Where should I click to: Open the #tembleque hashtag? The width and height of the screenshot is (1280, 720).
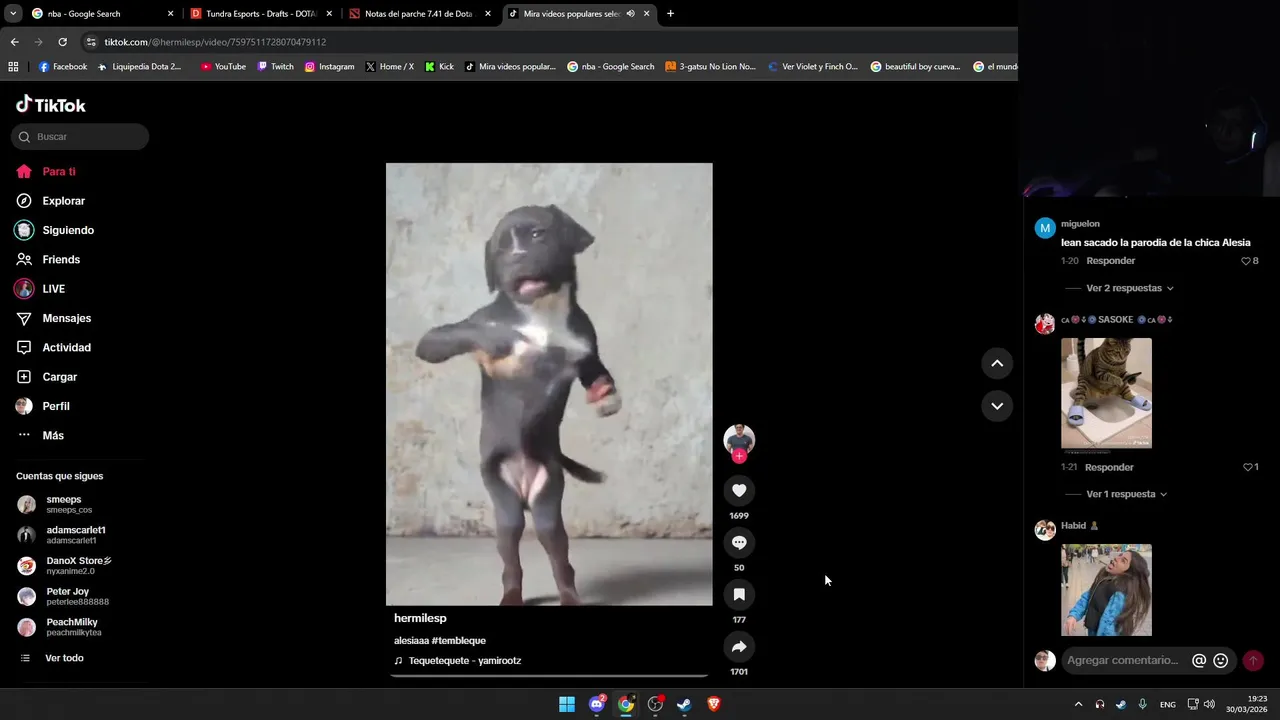coord(459,640)
